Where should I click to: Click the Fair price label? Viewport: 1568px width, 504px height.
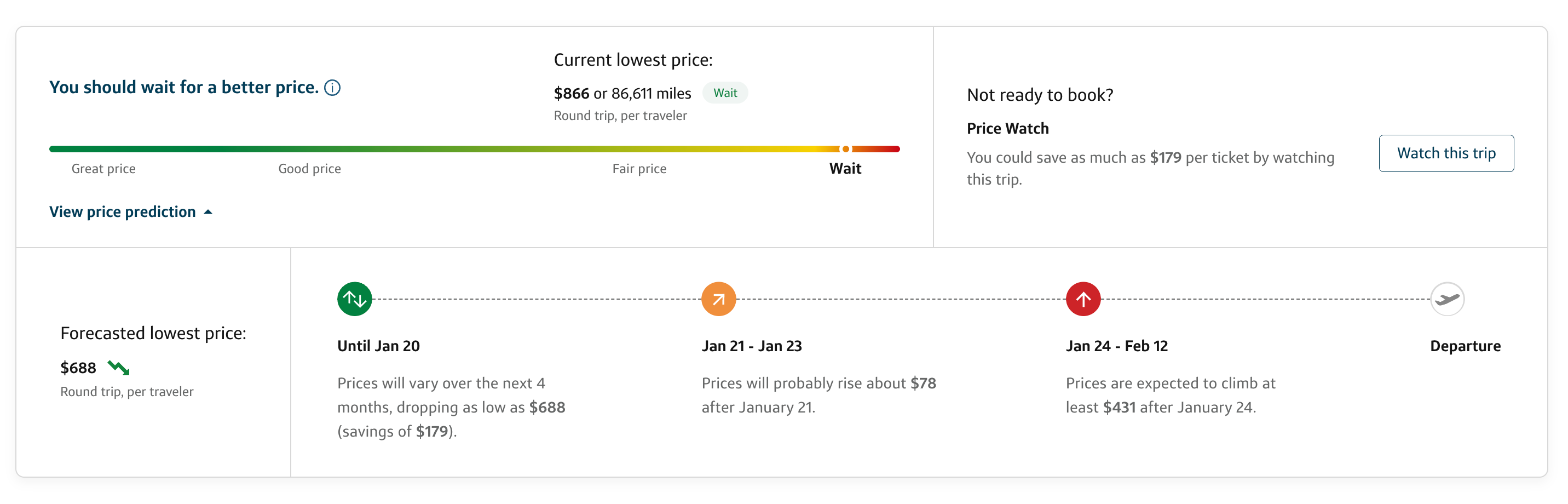[639, 169]
